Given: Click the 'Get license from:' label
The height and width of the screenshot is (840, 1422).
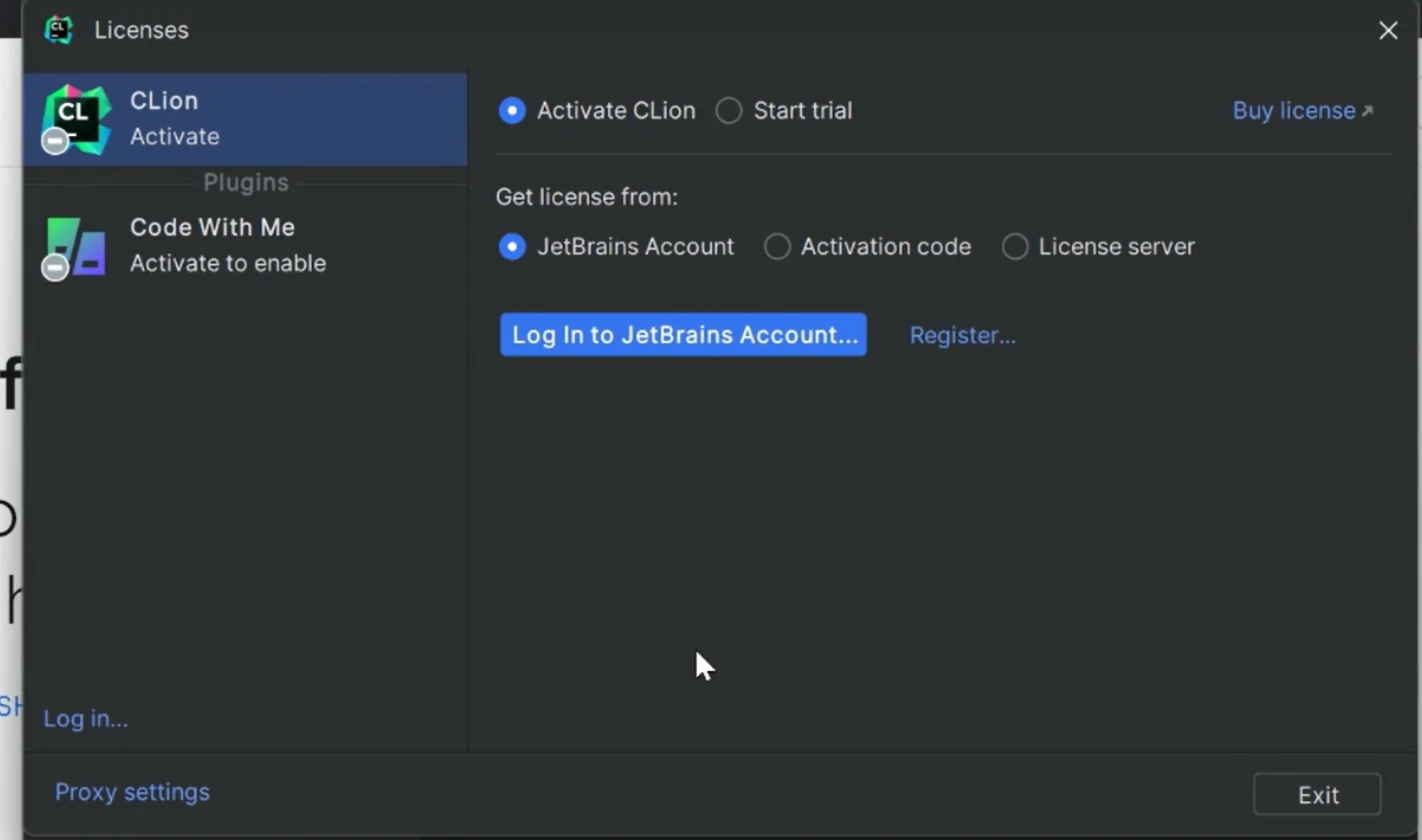Looking at the screenshot, I should (x=587, y=197).
